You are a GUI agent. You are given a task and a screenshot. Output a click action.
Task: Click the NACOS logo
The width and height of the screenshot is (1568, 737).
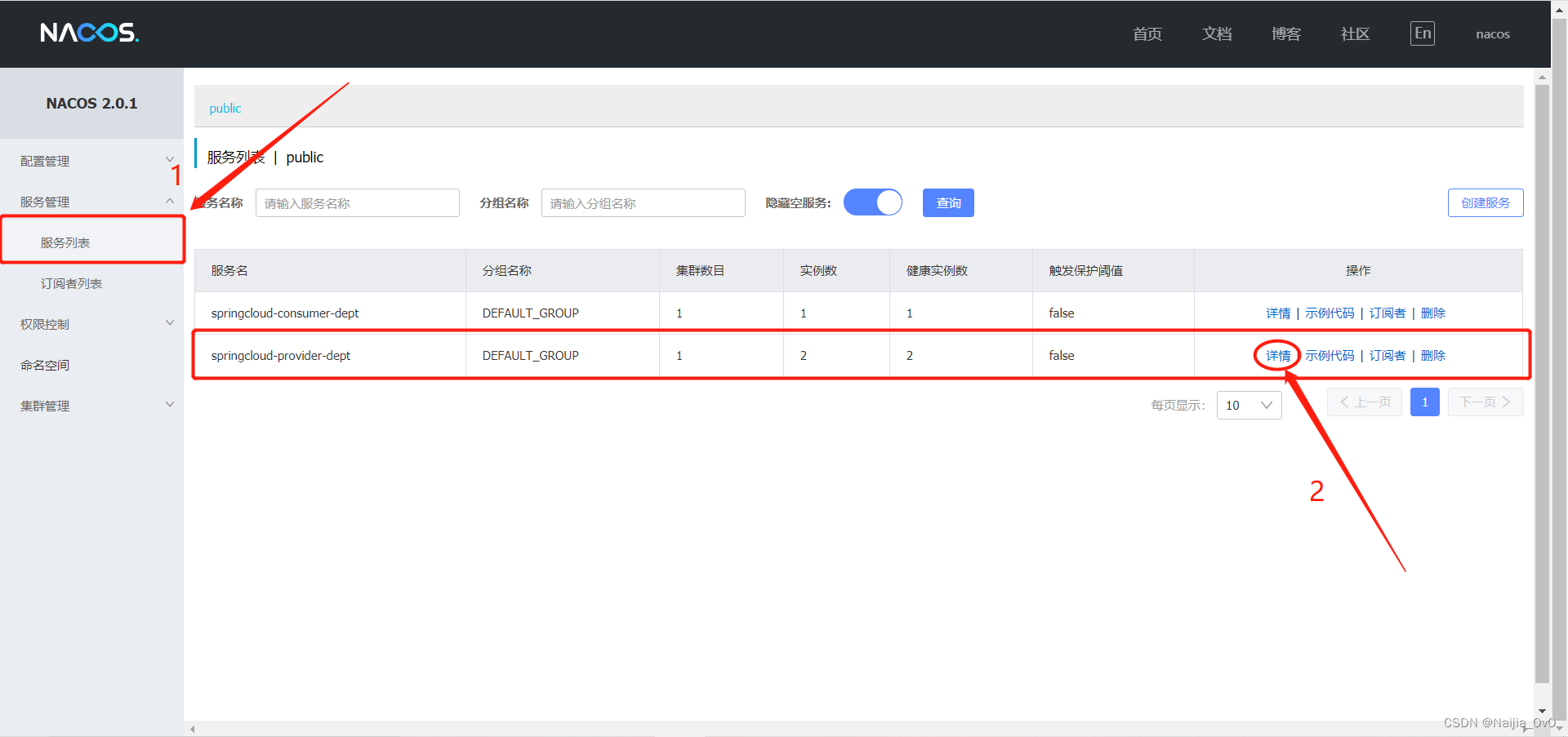90,33
